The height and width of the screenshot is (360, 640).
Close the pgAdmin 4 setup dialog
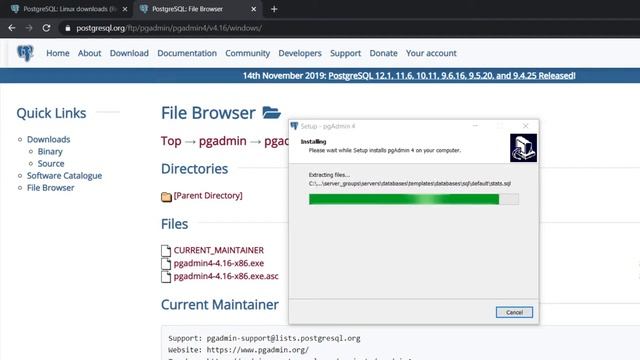tap(525, 126)
